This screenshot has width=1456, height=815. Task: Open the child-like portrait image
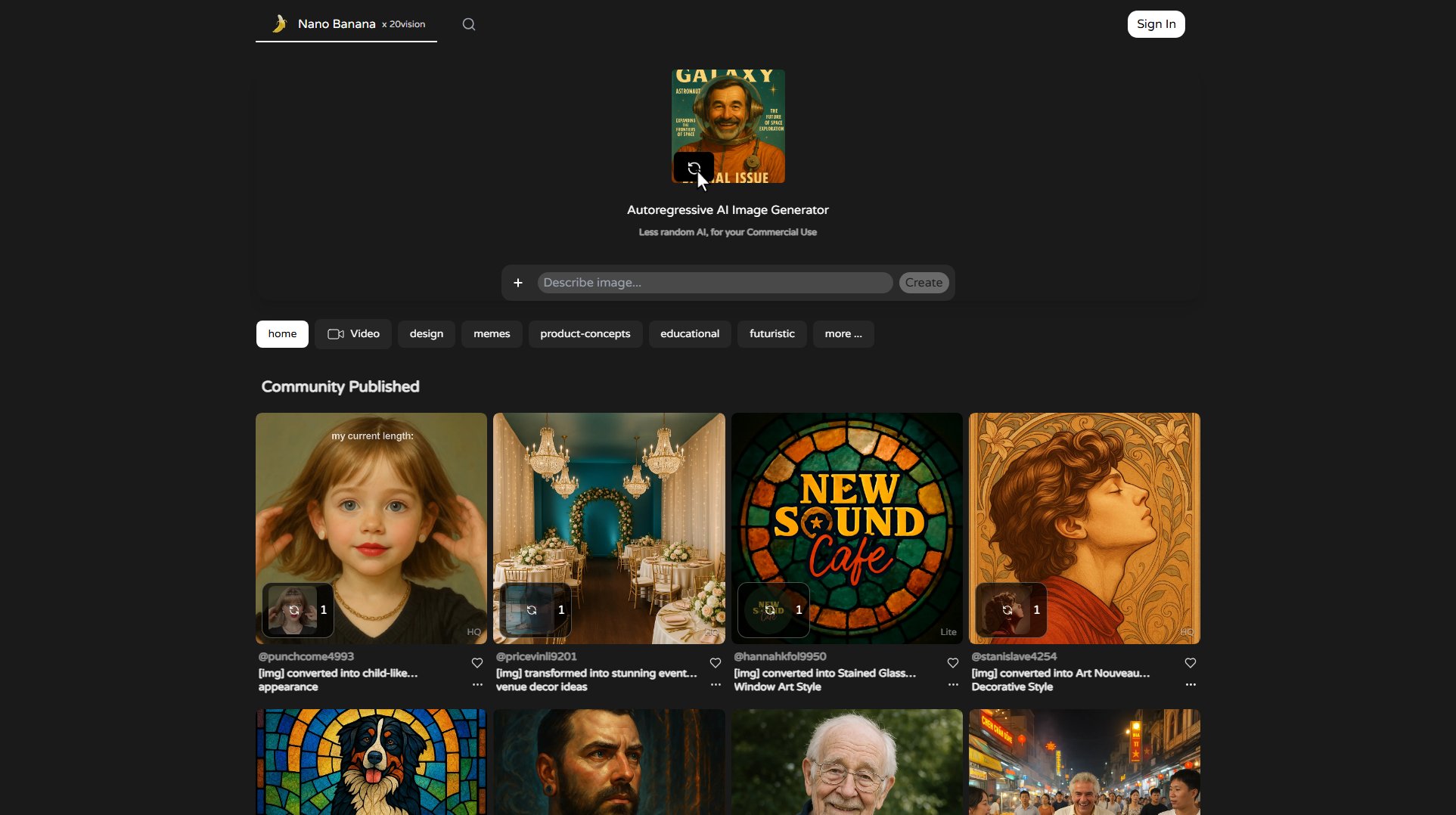371,528
